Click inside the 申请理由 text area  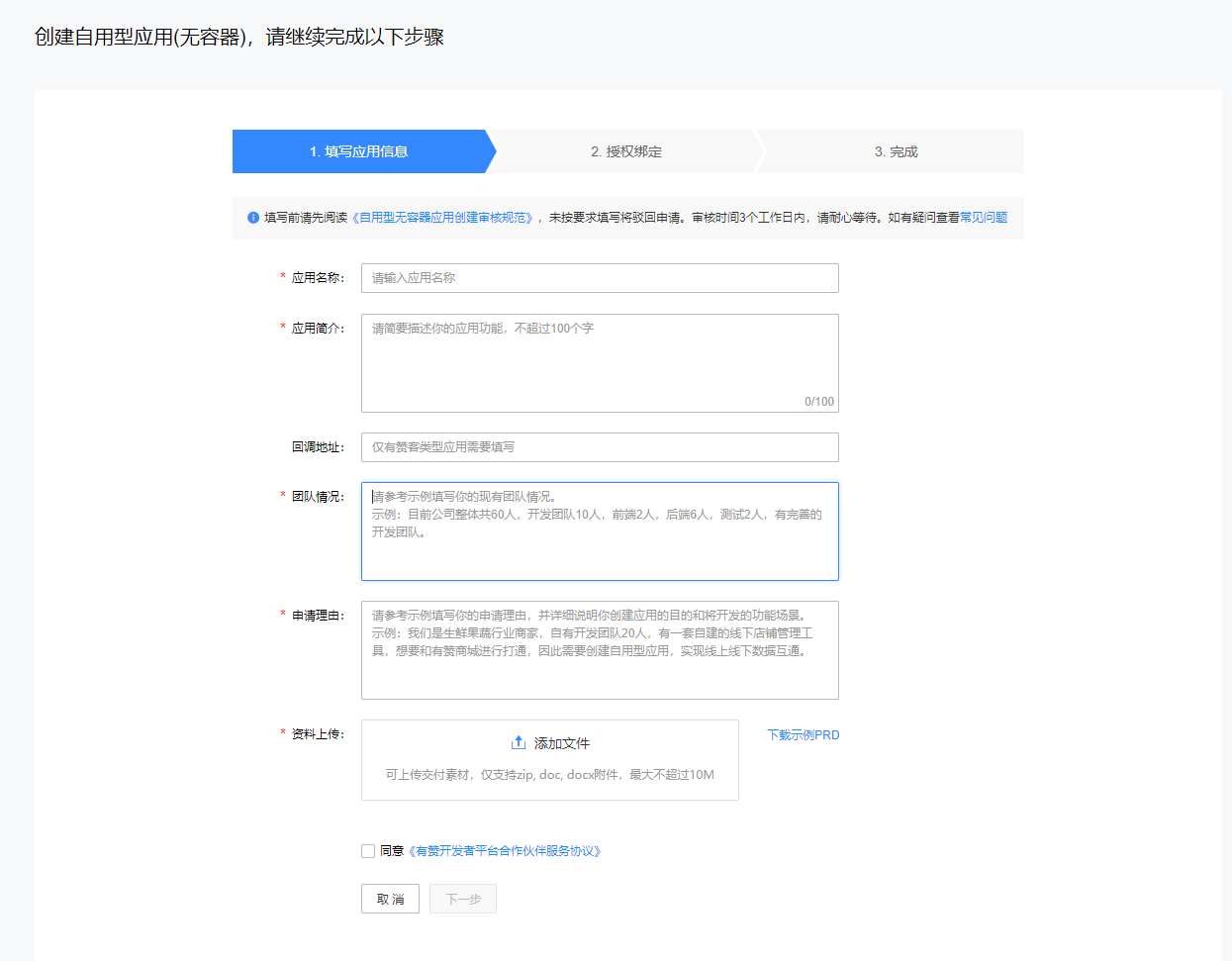pos(600,650)
